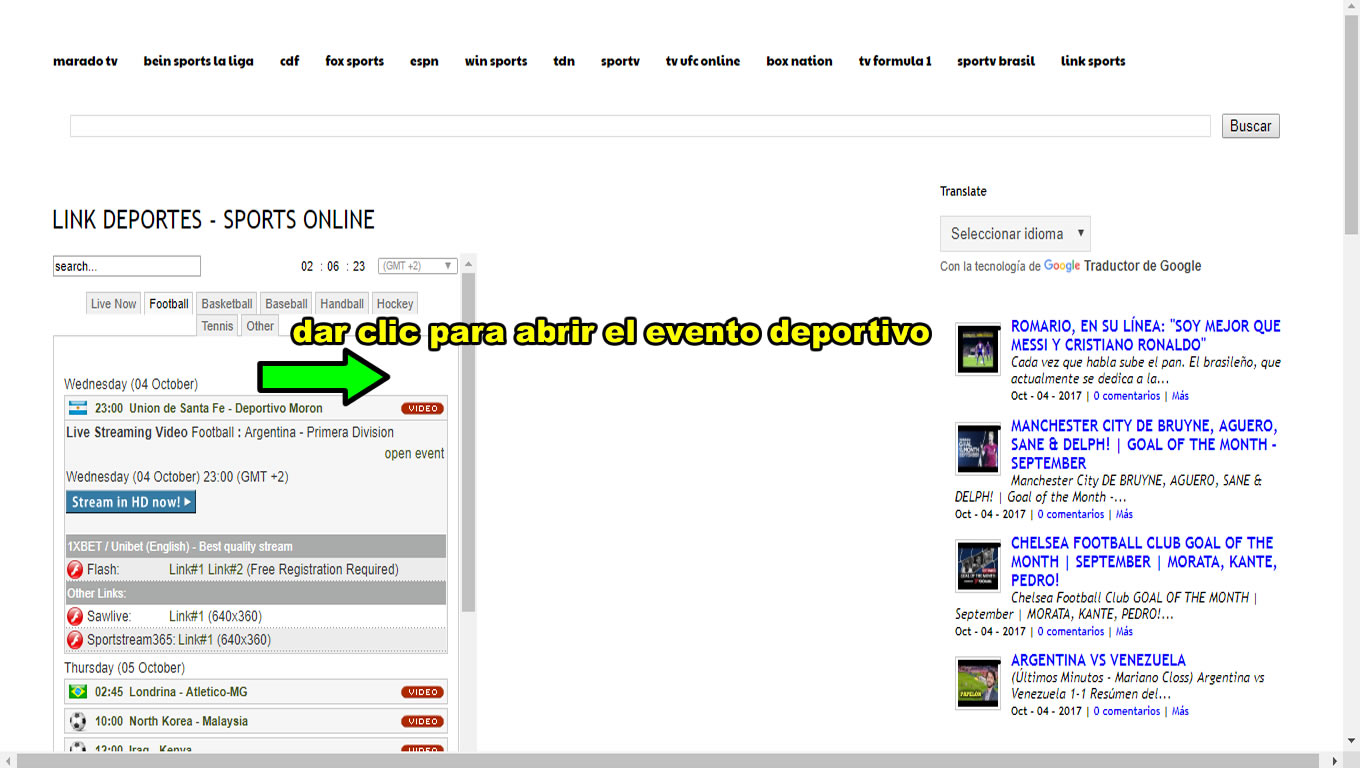Switch to the Baseball tab
The width and height of the screenshot is (1360, 768).
pos(286,304)
